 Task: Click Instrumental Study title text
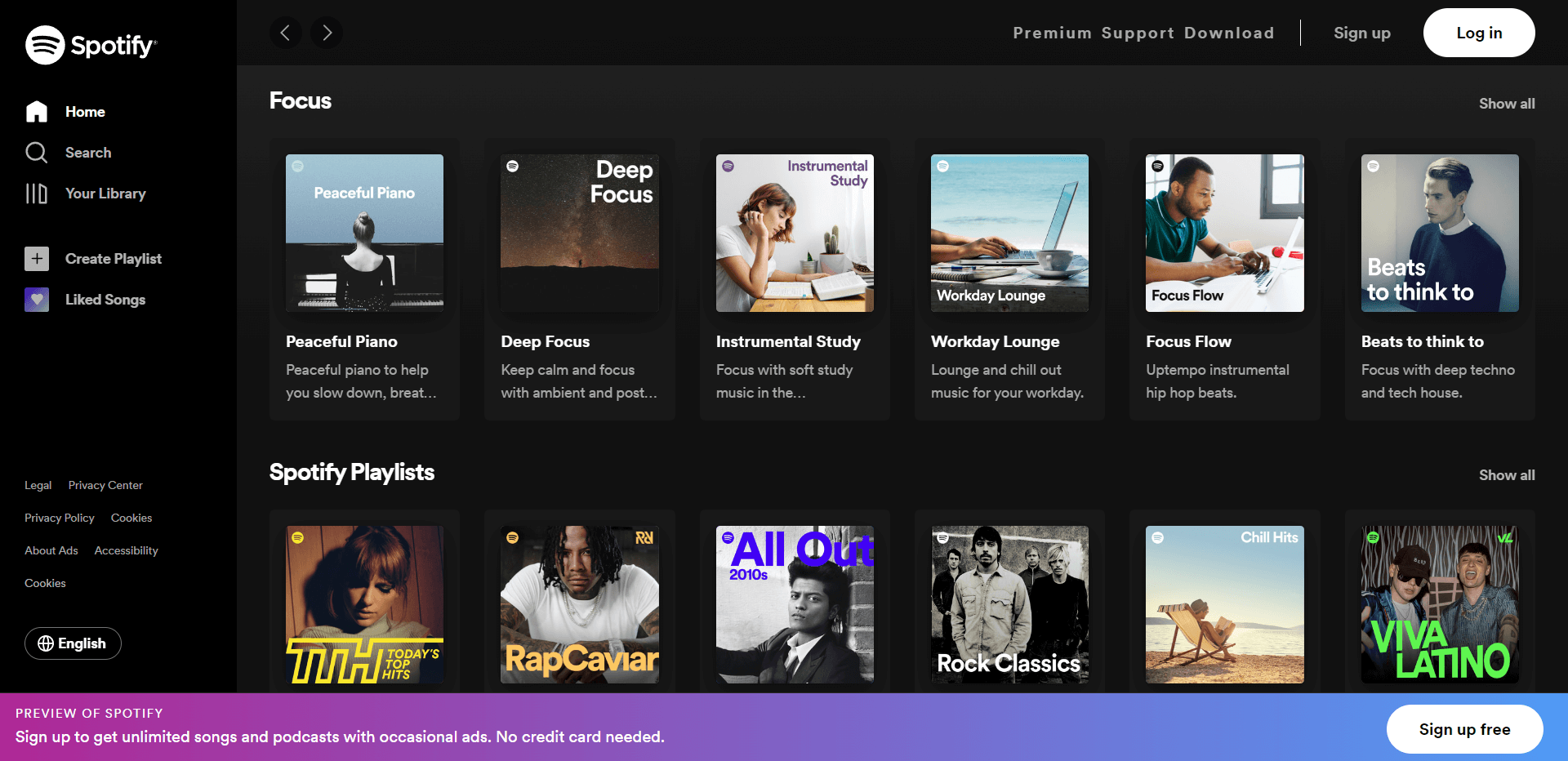pyautogui.click(x=788, y=341)
